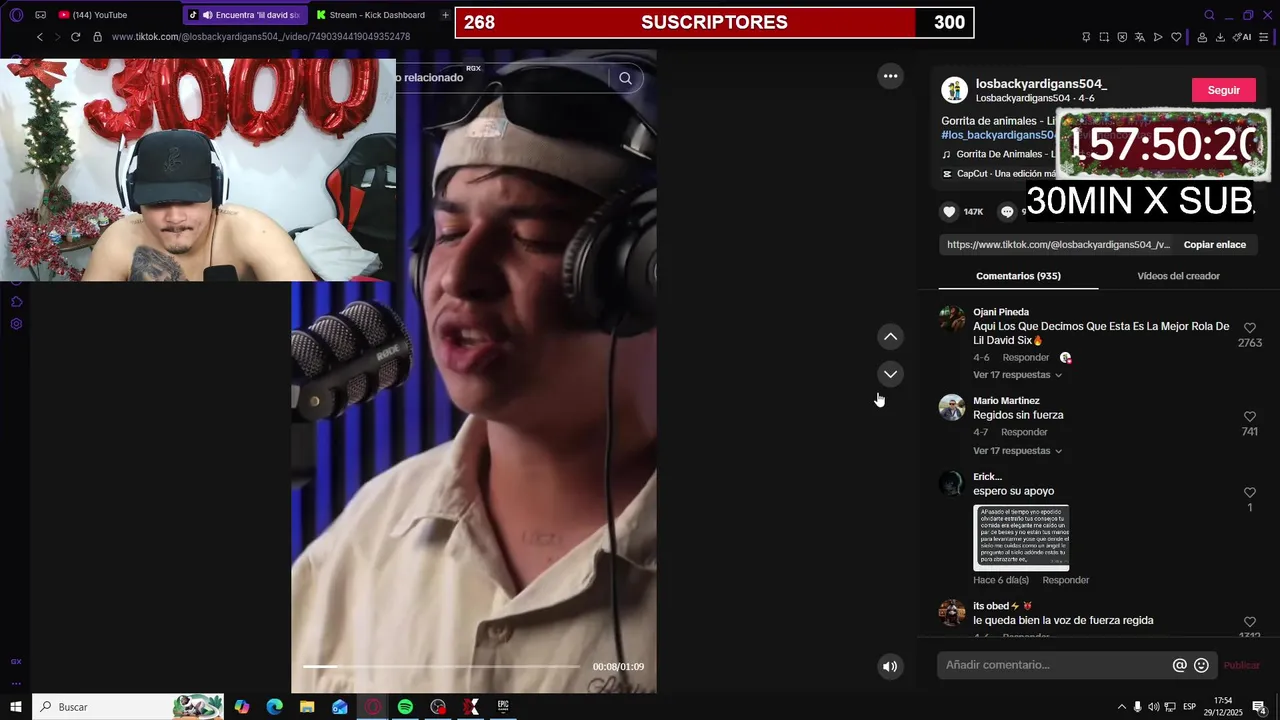Click the Añadir comentario input field

click(x=1055, y=665)
